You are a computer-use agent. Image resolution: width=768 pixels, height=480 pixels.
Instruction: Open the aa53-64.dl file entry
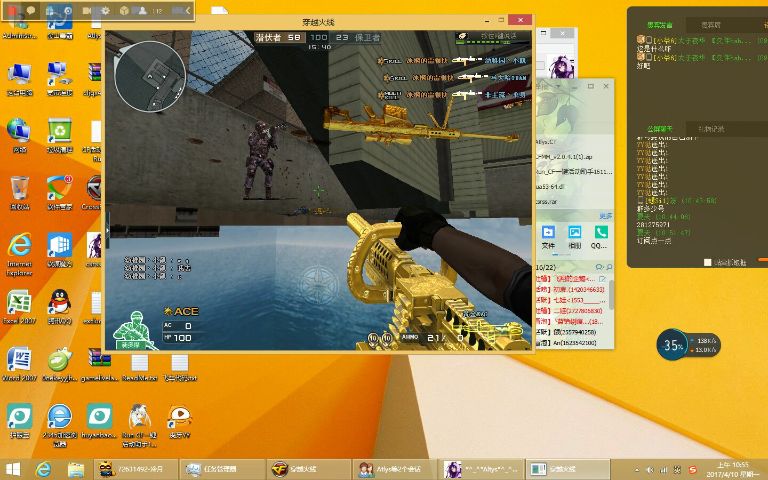[x=551, y=187]
